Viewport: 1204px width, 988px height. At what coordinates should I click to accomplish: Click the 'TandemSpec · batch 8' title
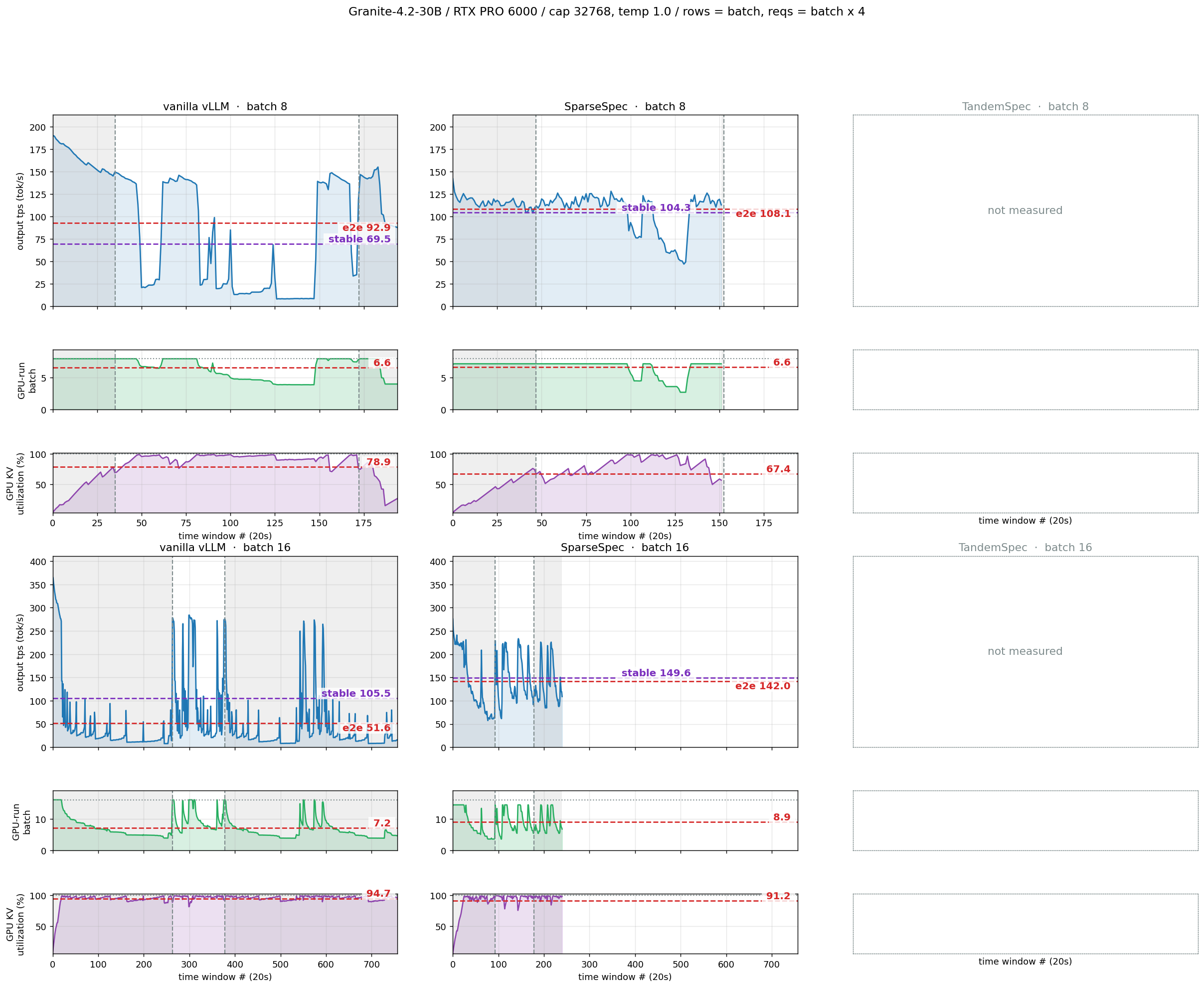click(x=1025, y=106)
